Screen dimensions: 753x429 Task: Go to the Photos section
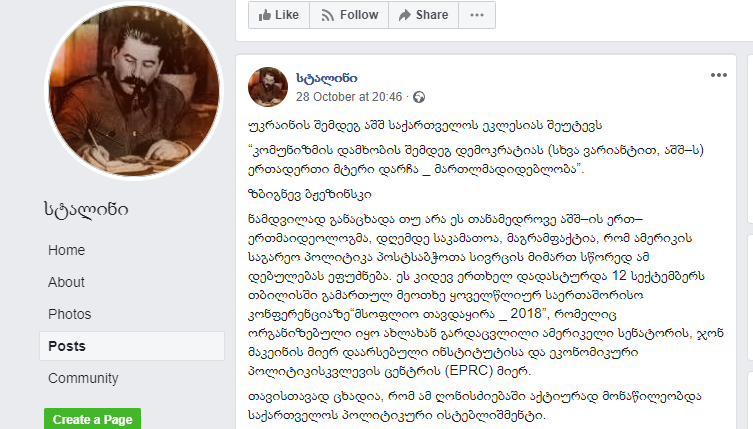coord(70,314)
